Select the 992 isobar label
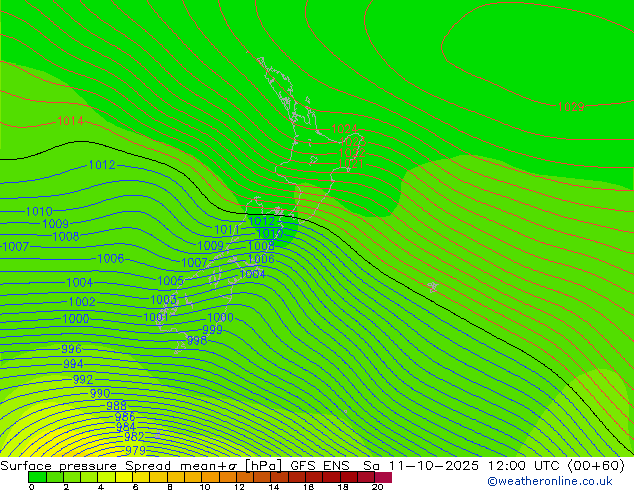Image resolution: width=634 pixels, height=490 pixels. (83, 380)
